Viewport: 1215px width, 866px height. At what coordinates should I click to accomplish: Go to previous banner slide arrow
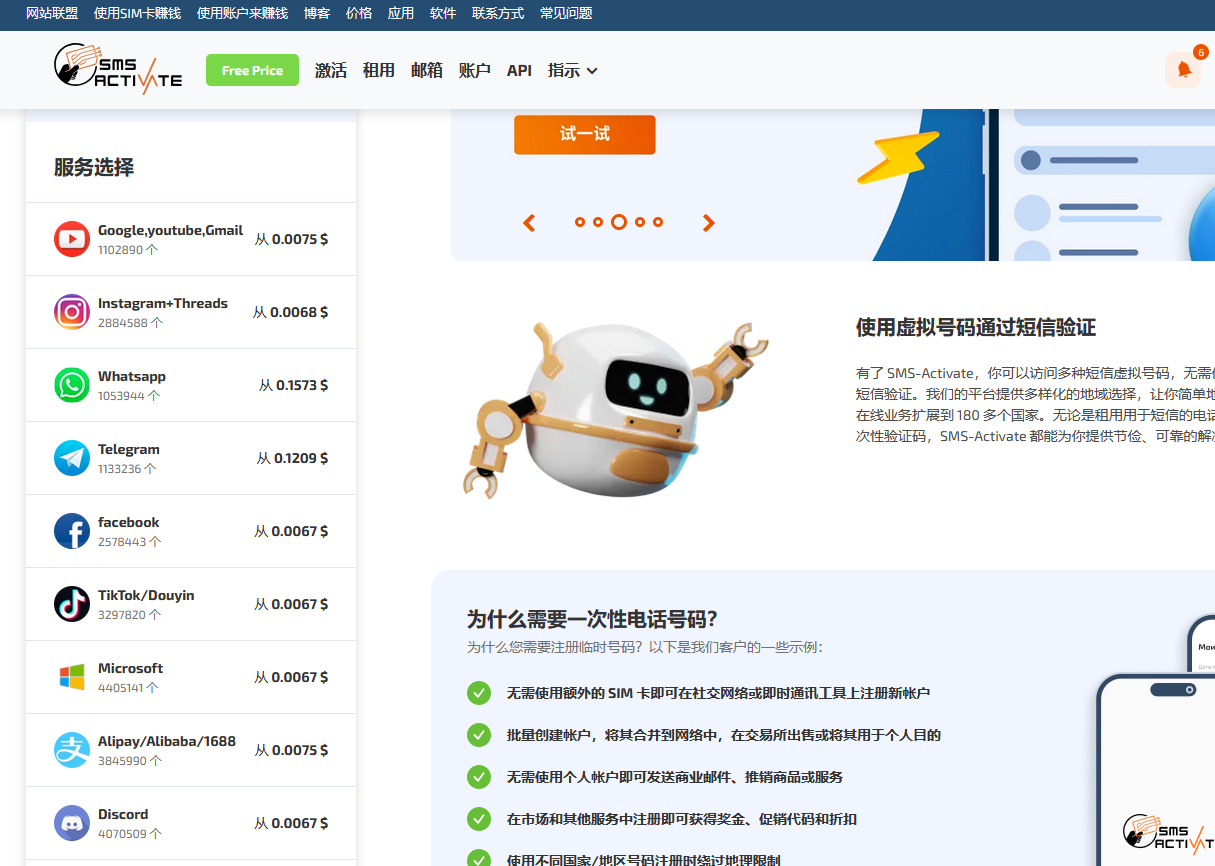point(529,223)
